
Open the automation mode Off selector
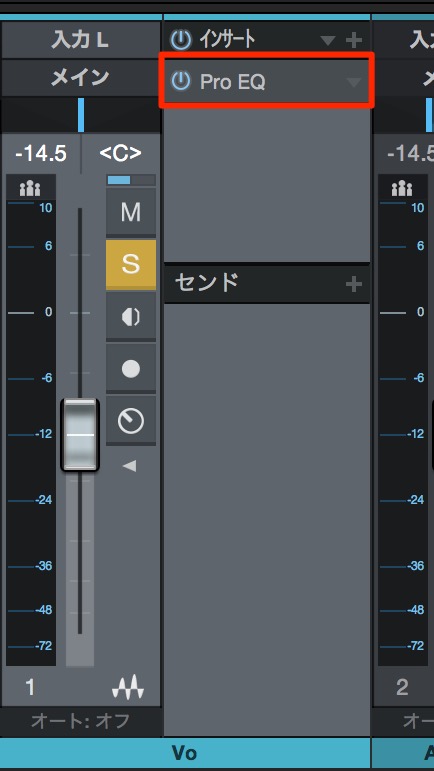click(81, 721)
